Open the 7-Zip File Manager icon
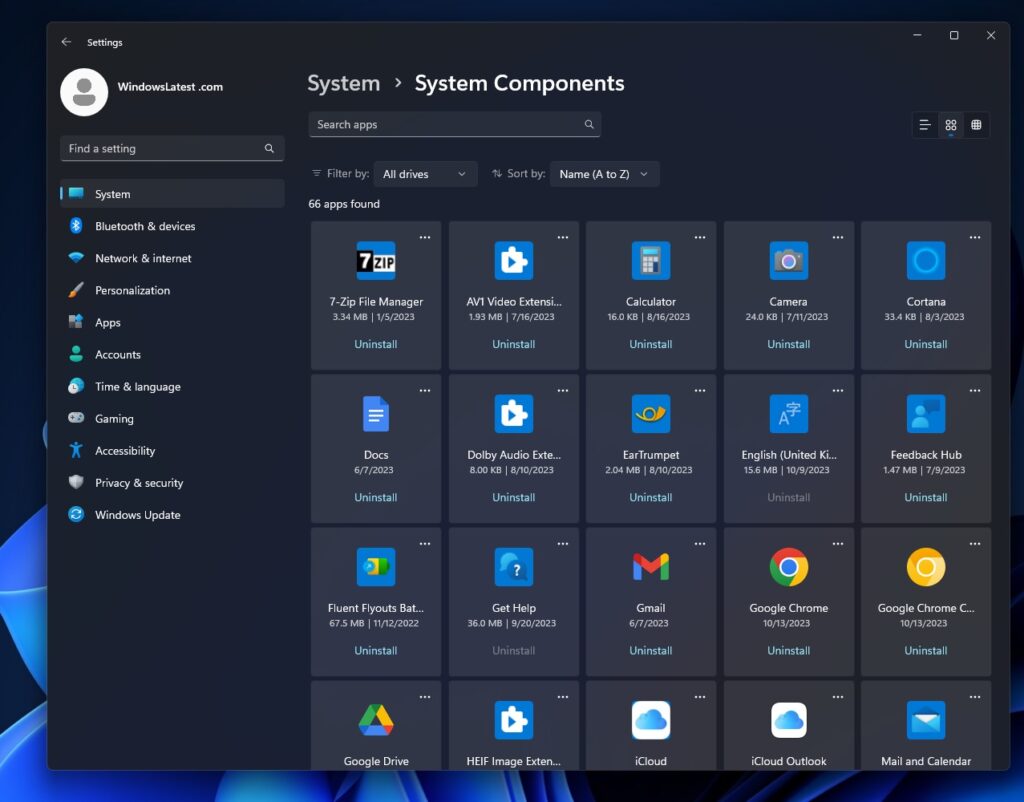1024x802 pixels. tap(375, 261)
